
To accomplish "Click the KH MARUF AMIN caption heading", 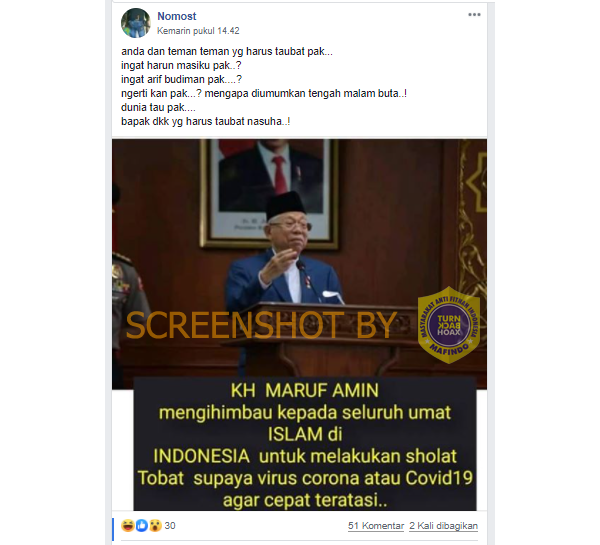I will 305,391.
